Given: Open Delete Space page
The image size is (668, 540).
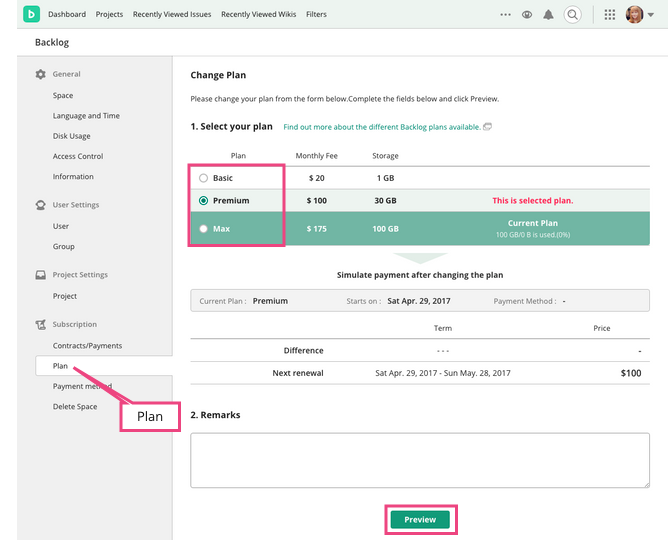Looking at the screenshot, I should coord(75,407).
